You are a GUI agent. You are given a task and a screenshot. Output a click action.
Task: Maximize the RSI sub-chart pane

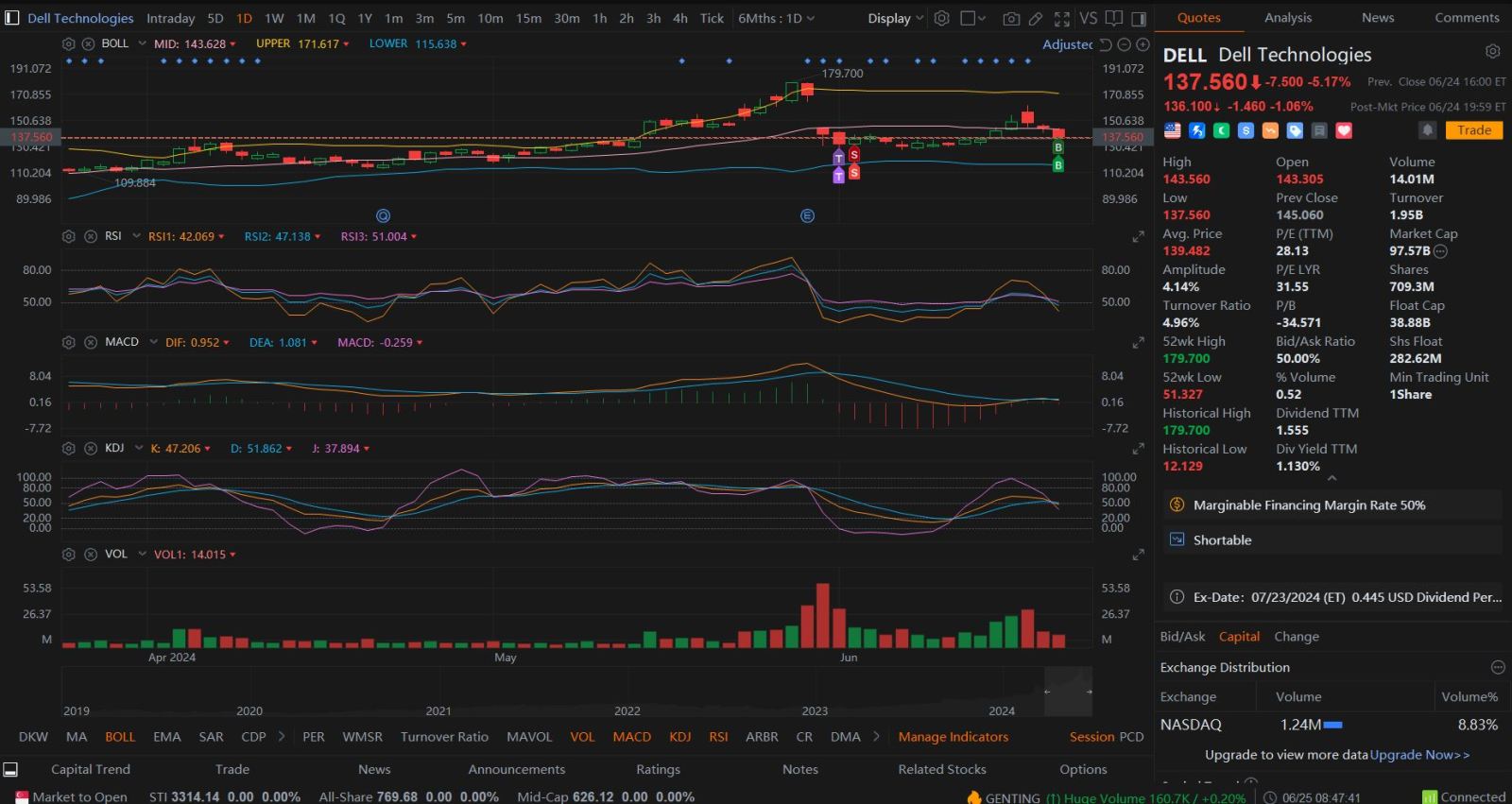click(1138, 237)
